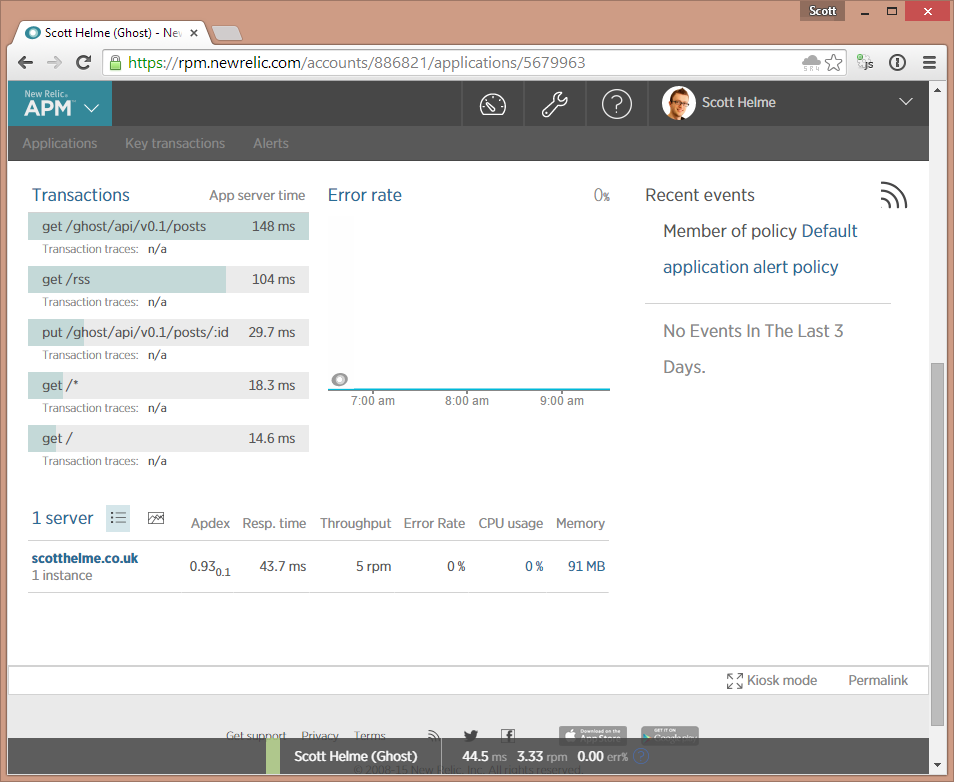Open the Alerts tab
This screenshot has height=782, width=954.
271,144
